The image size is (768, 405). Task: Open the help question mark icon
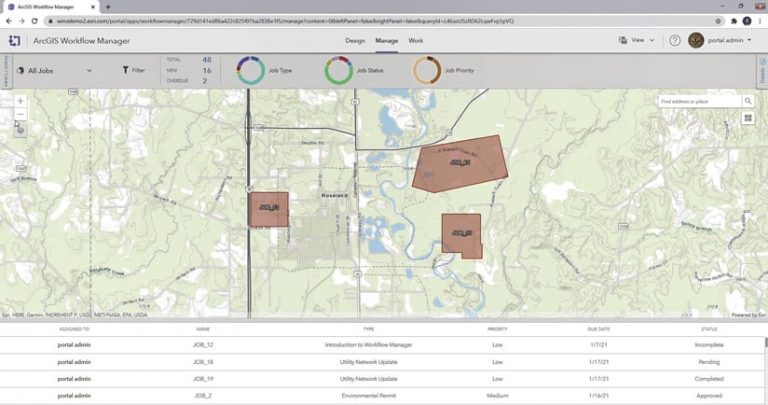pyautogui.click(x=675, y=41)
